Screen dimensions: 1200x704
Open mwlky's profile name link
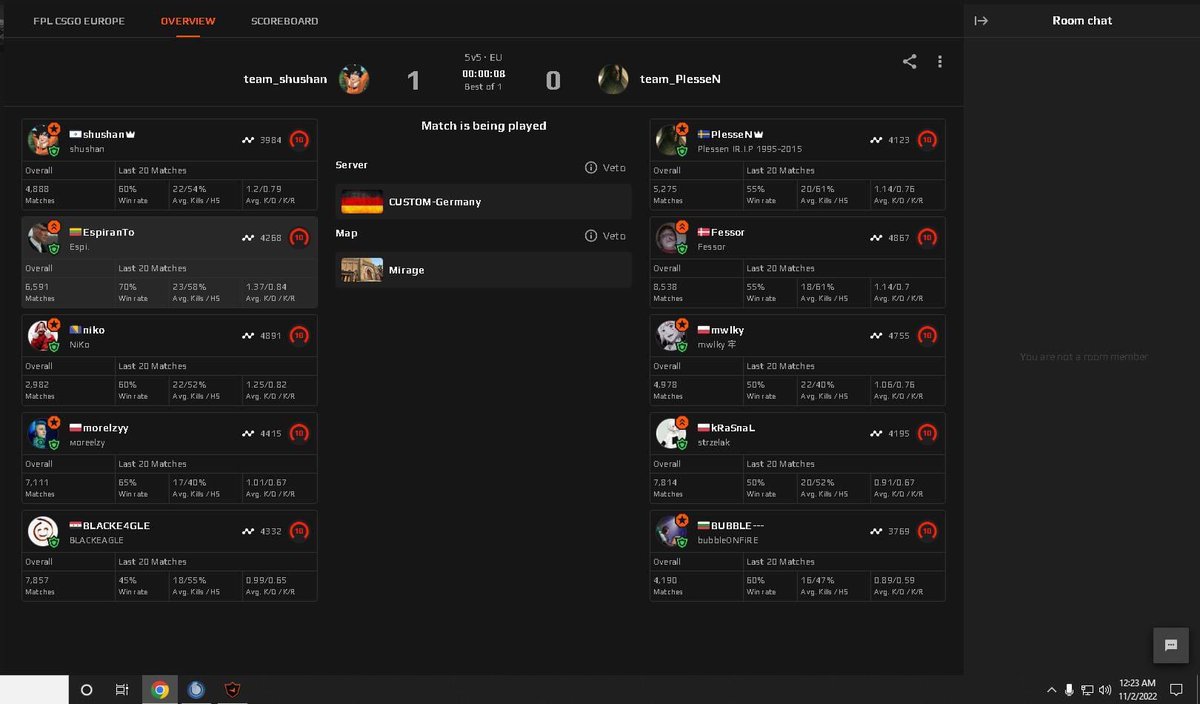(728, 330)
